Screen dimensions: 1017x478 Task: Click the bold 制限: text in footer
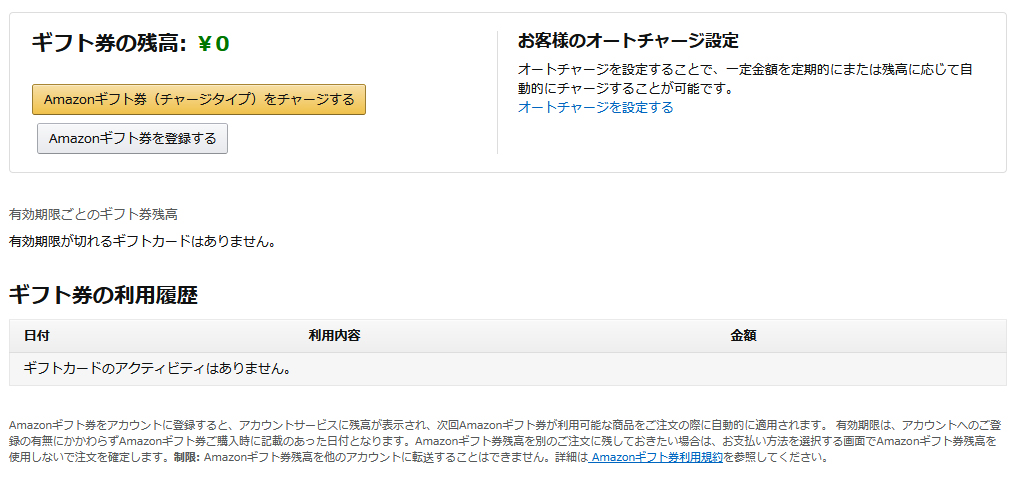[x=187, y=457]
